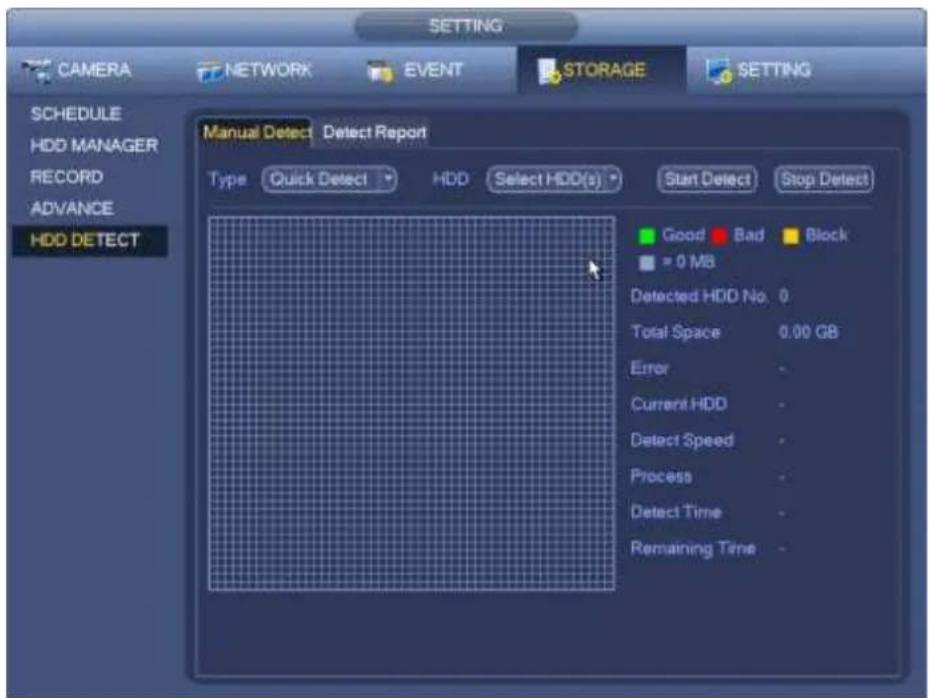The width and height of the screenshot is (929, 698).
Task: Click the red Bad legend swatch
Action: pyautogui.click(x=719, y=236)
